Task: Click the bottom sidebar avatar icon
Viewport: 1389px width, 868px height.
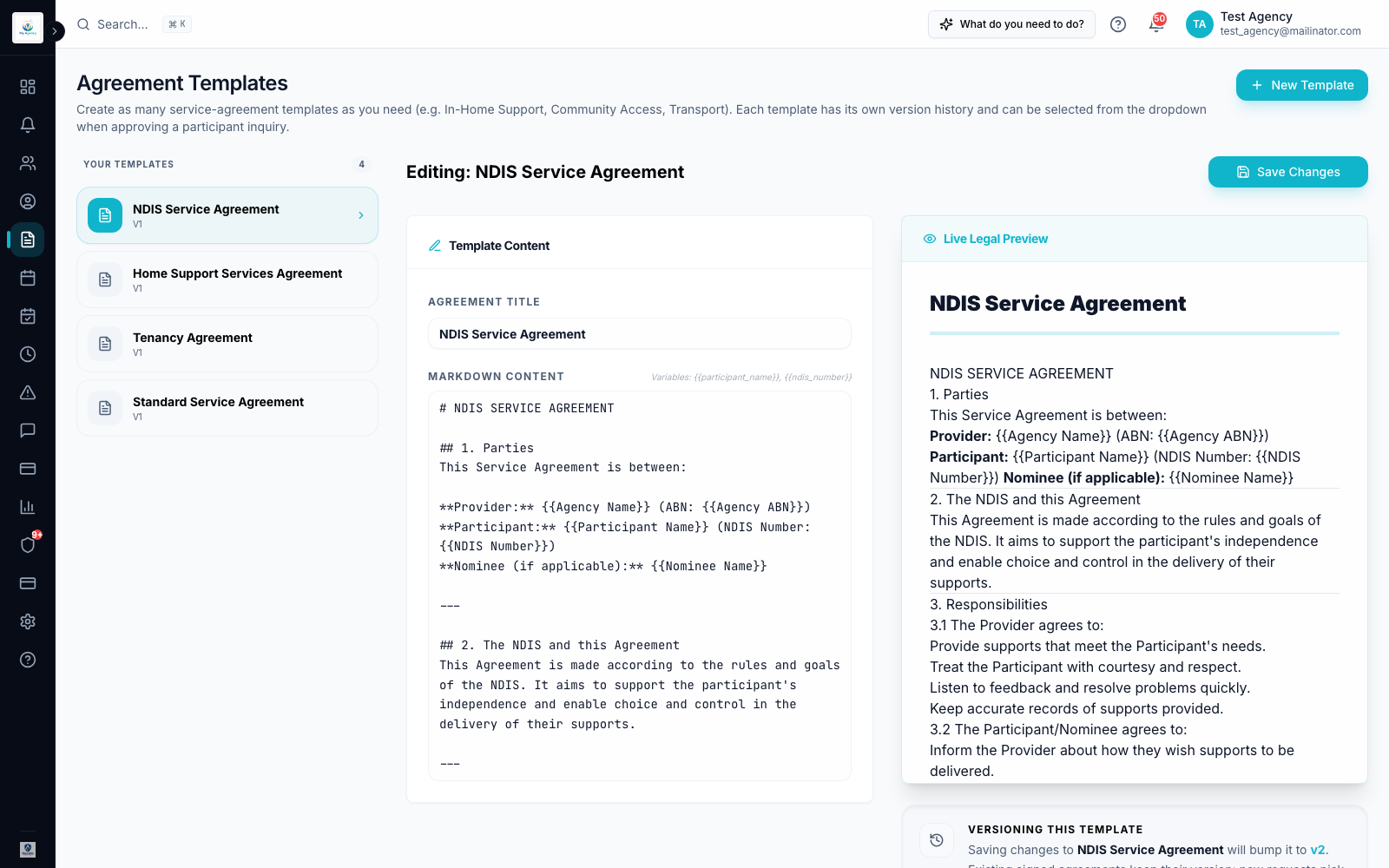Action: click(x=28, y=850)
